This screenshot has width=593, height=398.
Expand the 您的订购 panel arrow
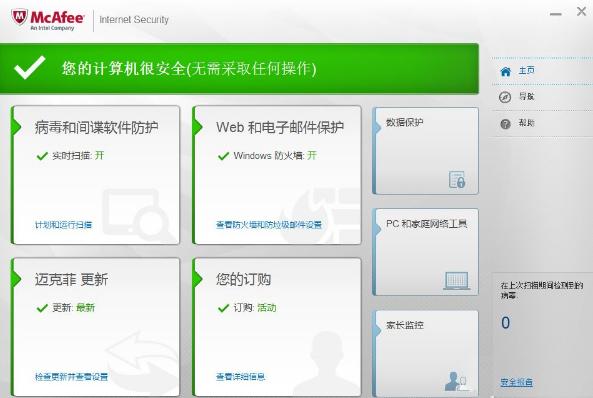pos(198,279)
